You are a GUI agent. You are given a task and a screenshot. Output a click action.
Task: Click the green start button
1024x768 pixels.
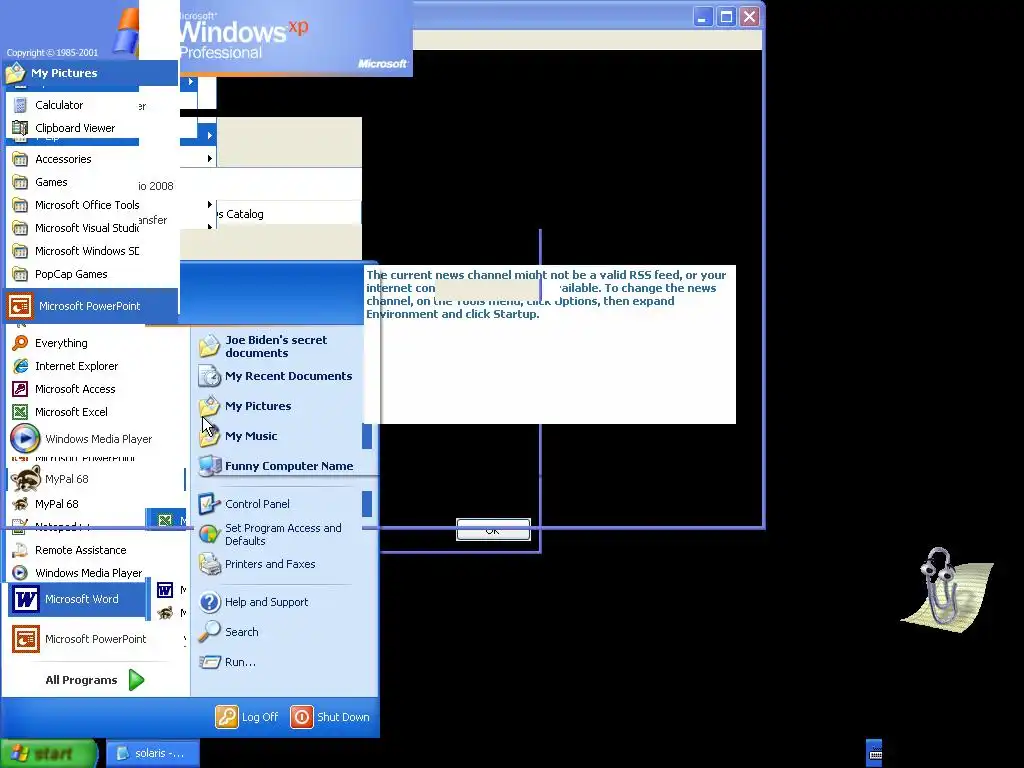pos(48,754)
